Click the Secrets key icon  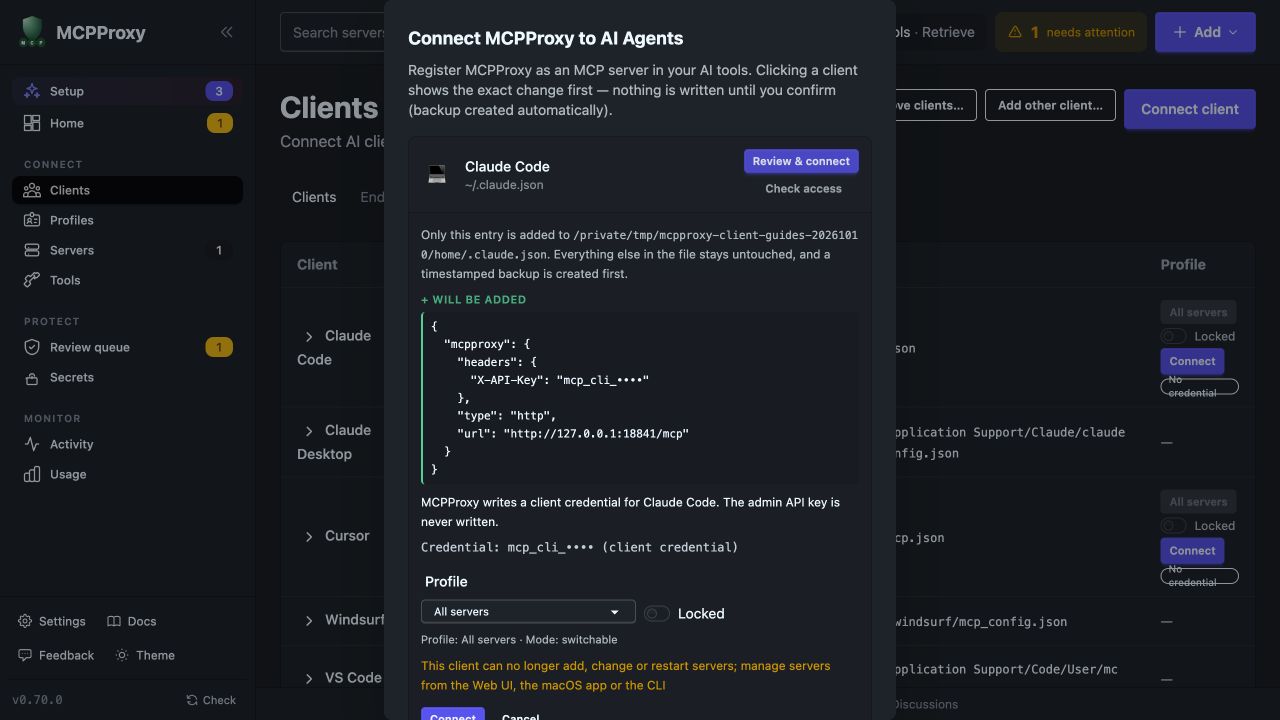32,377
